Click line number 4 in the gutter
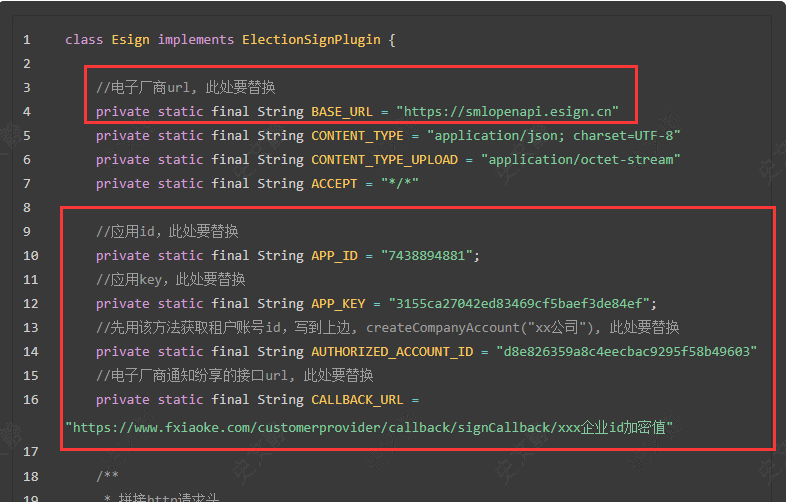 tap(27, 112)
